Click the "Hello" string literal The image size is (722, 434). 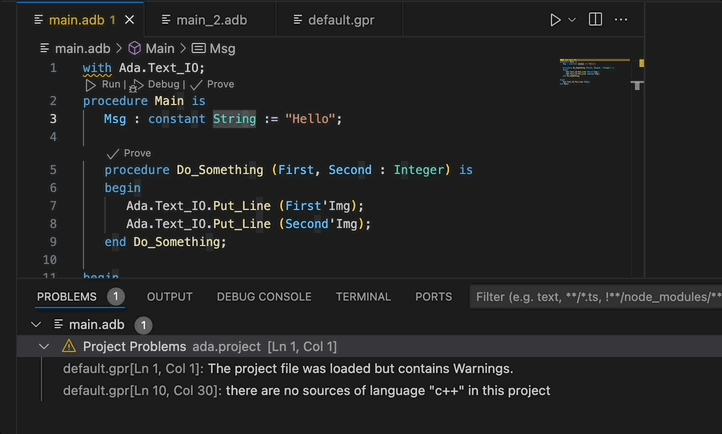[x=310, y=119]
